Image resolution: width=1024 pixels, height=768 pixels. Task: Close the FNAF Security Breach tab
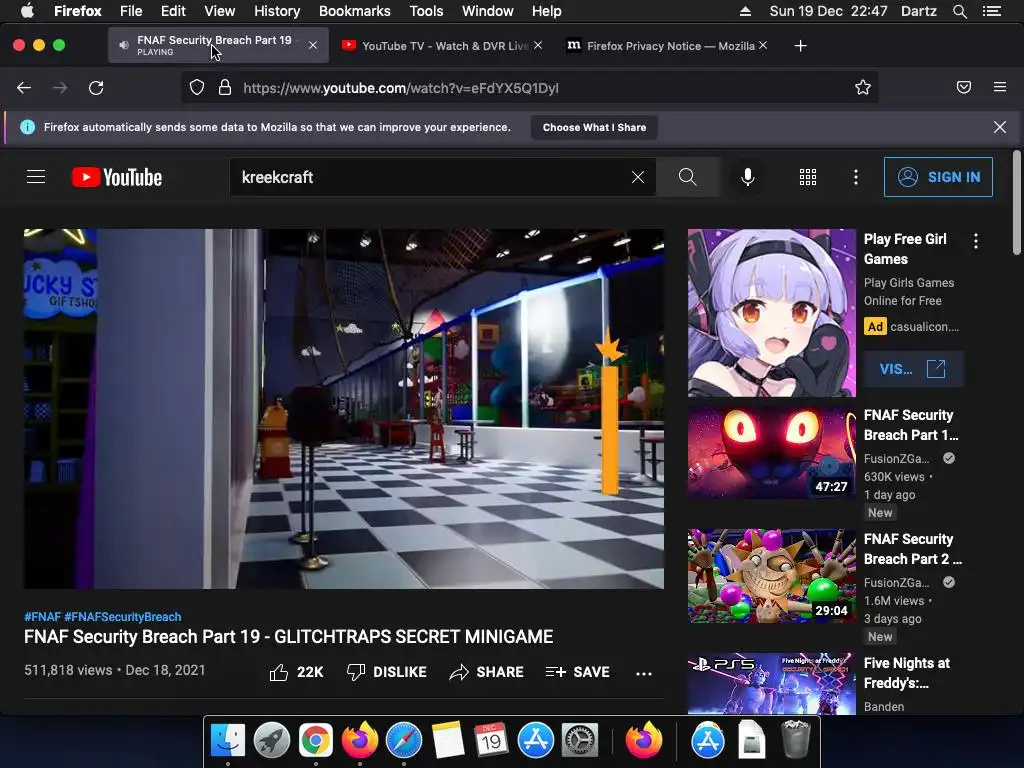(313, 45)
